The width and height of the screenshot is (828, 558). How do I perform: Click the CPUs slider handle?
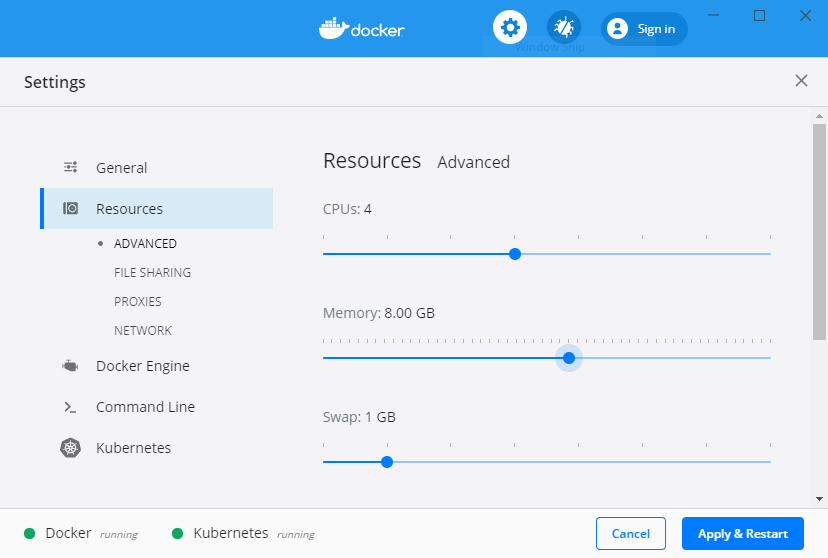pyautogui.click(x=515, y=254)
